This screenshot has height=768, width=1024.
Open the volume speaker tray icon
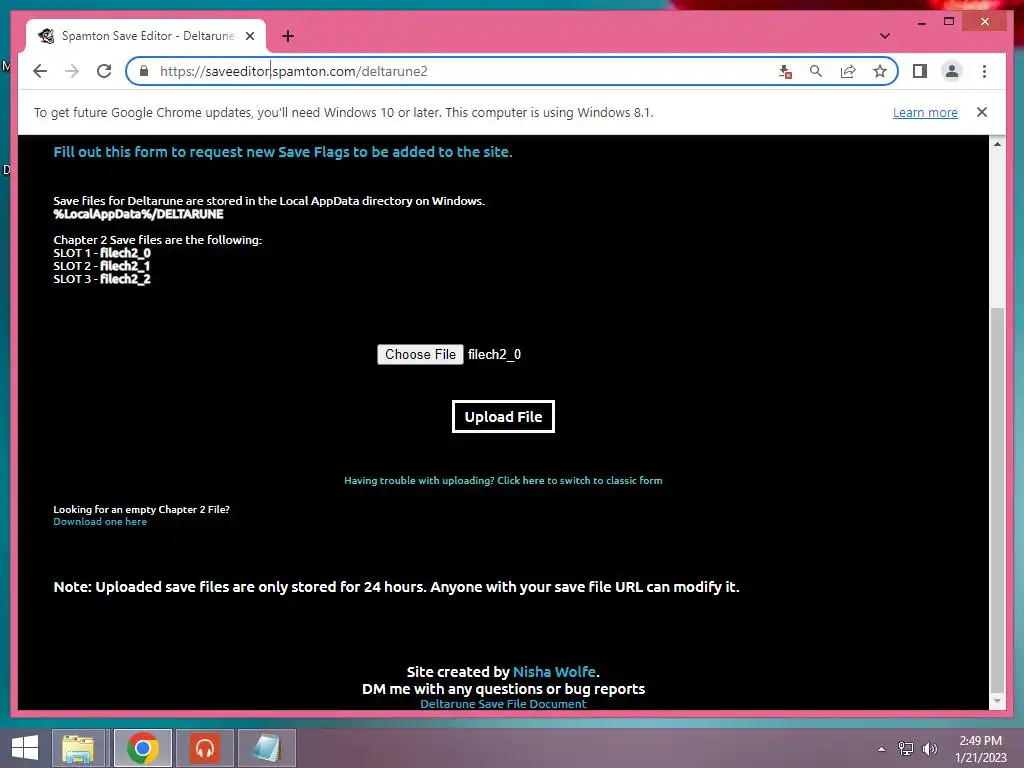pos(929,749)
